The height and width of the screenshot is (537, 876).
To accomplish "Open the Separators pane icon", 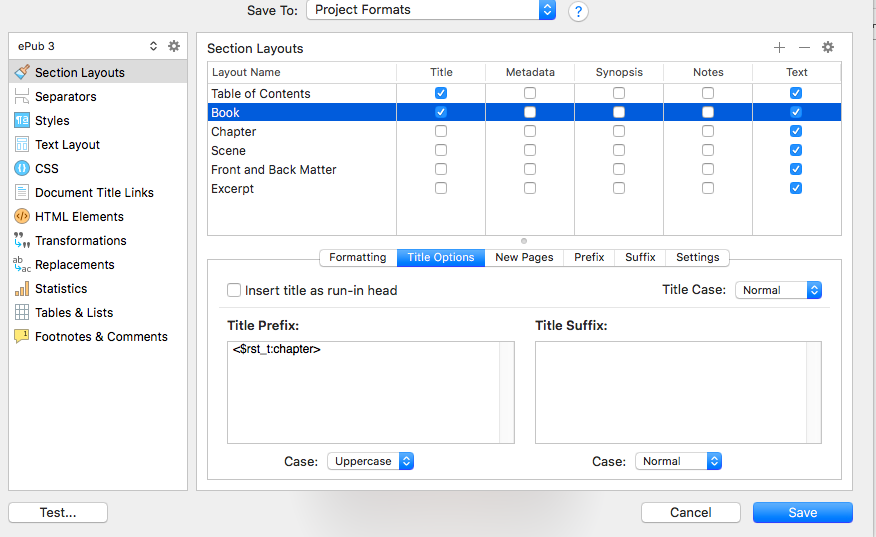I will point(22,96).
